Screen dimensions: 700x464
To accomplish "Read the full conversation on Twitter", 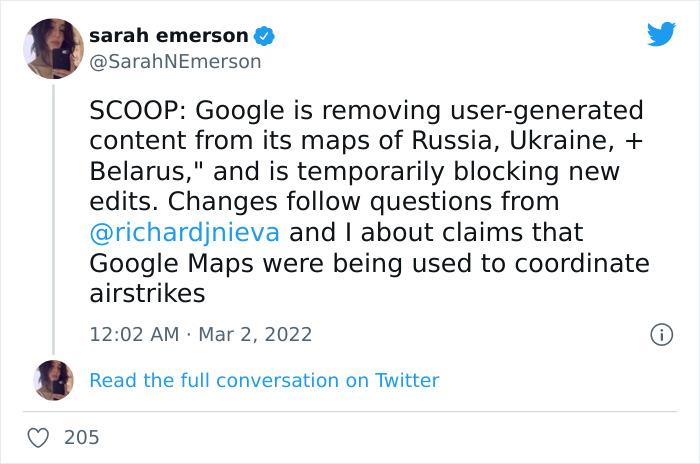I will (264, 380).
